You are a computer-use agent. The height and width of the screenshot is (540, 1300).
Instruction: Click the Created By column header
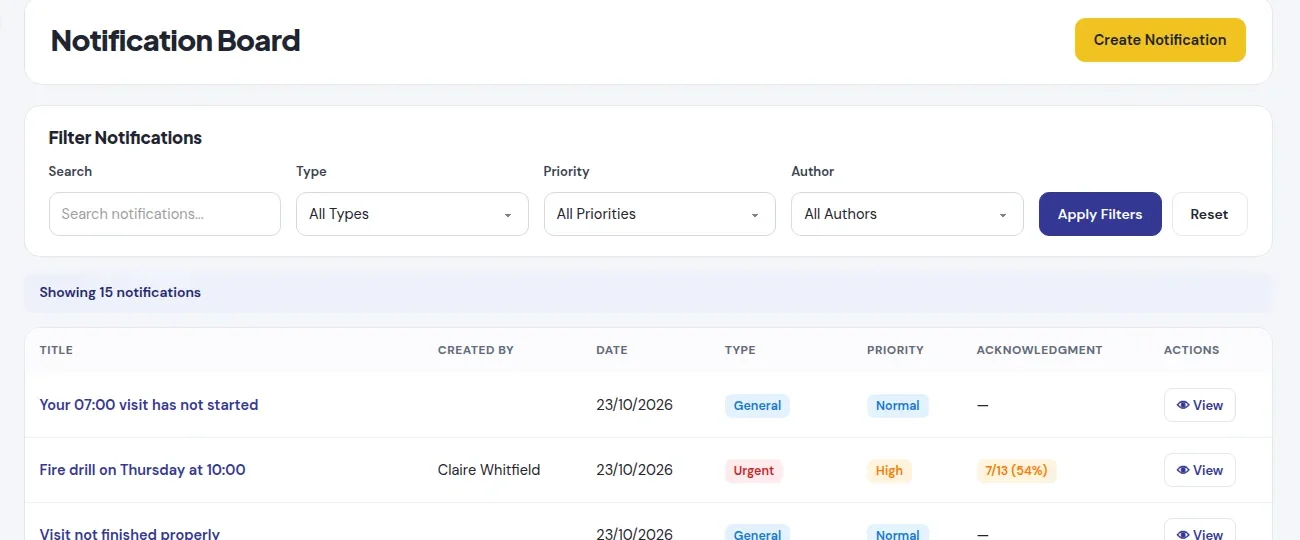[475, 350]
